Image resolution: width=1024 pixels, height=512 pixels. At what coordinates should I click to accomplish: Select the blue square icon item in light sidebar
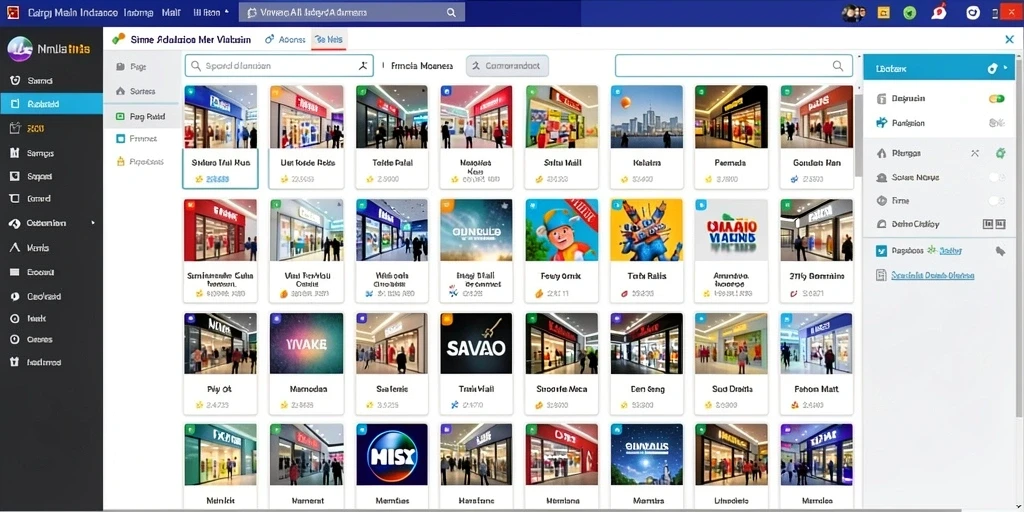point(140,138)
